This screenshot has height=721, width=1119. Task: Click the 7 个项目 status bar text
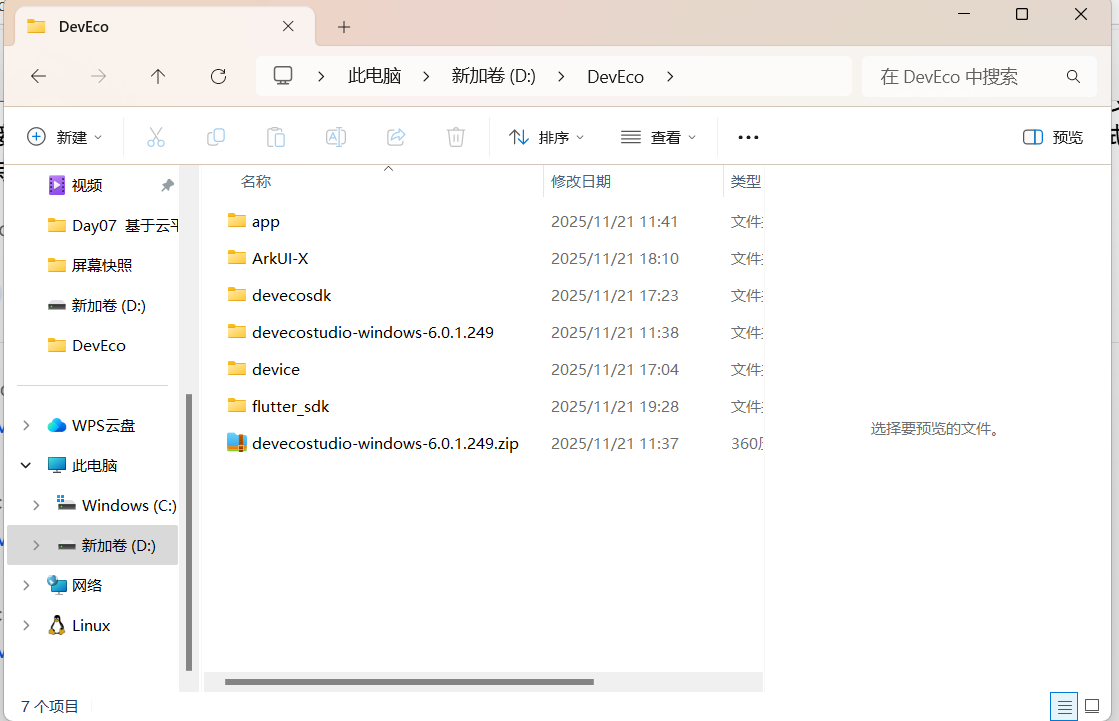pyautogui.click(x=49, y=706)
